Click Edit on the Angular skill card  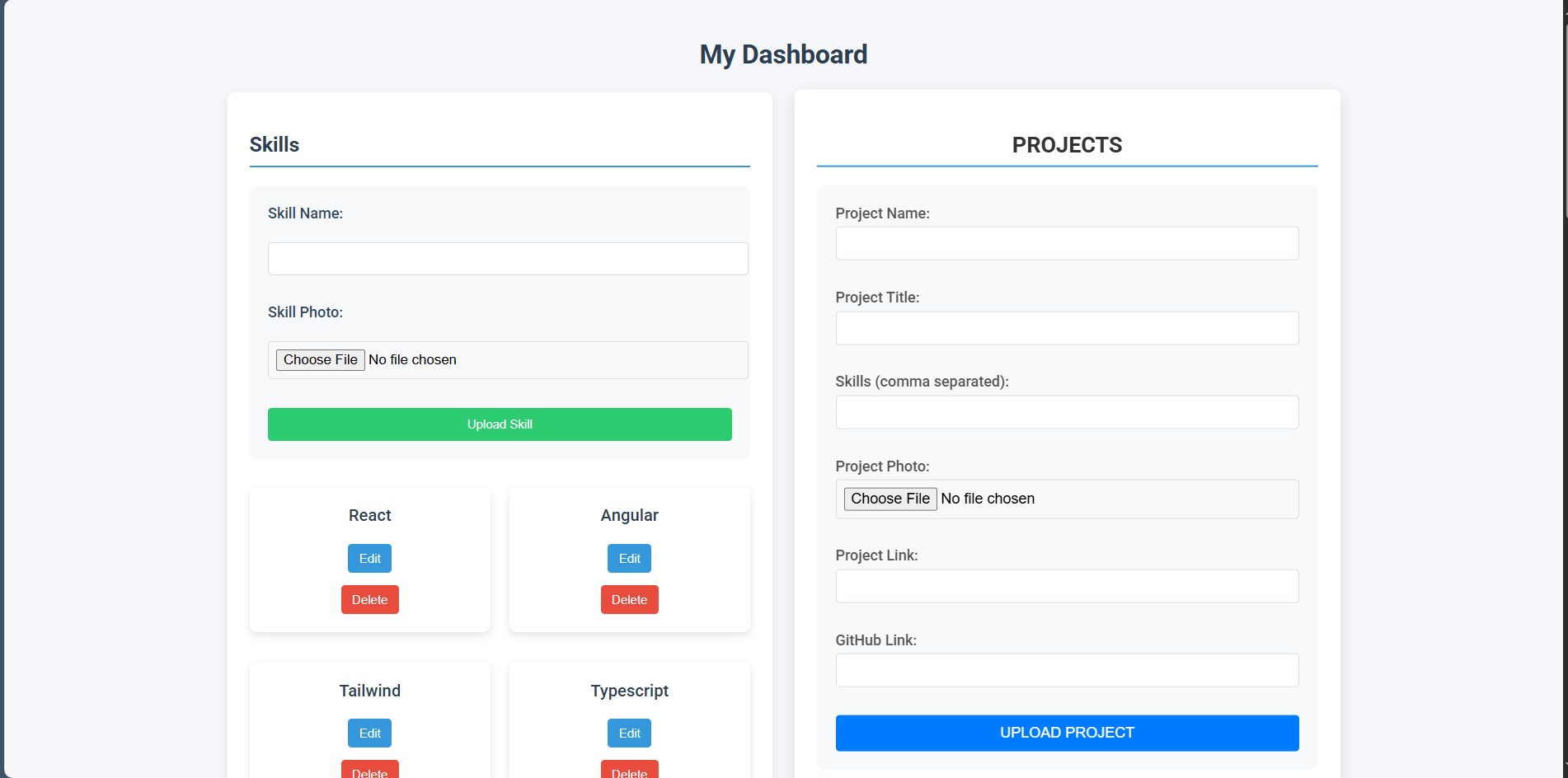click(629, 558)
